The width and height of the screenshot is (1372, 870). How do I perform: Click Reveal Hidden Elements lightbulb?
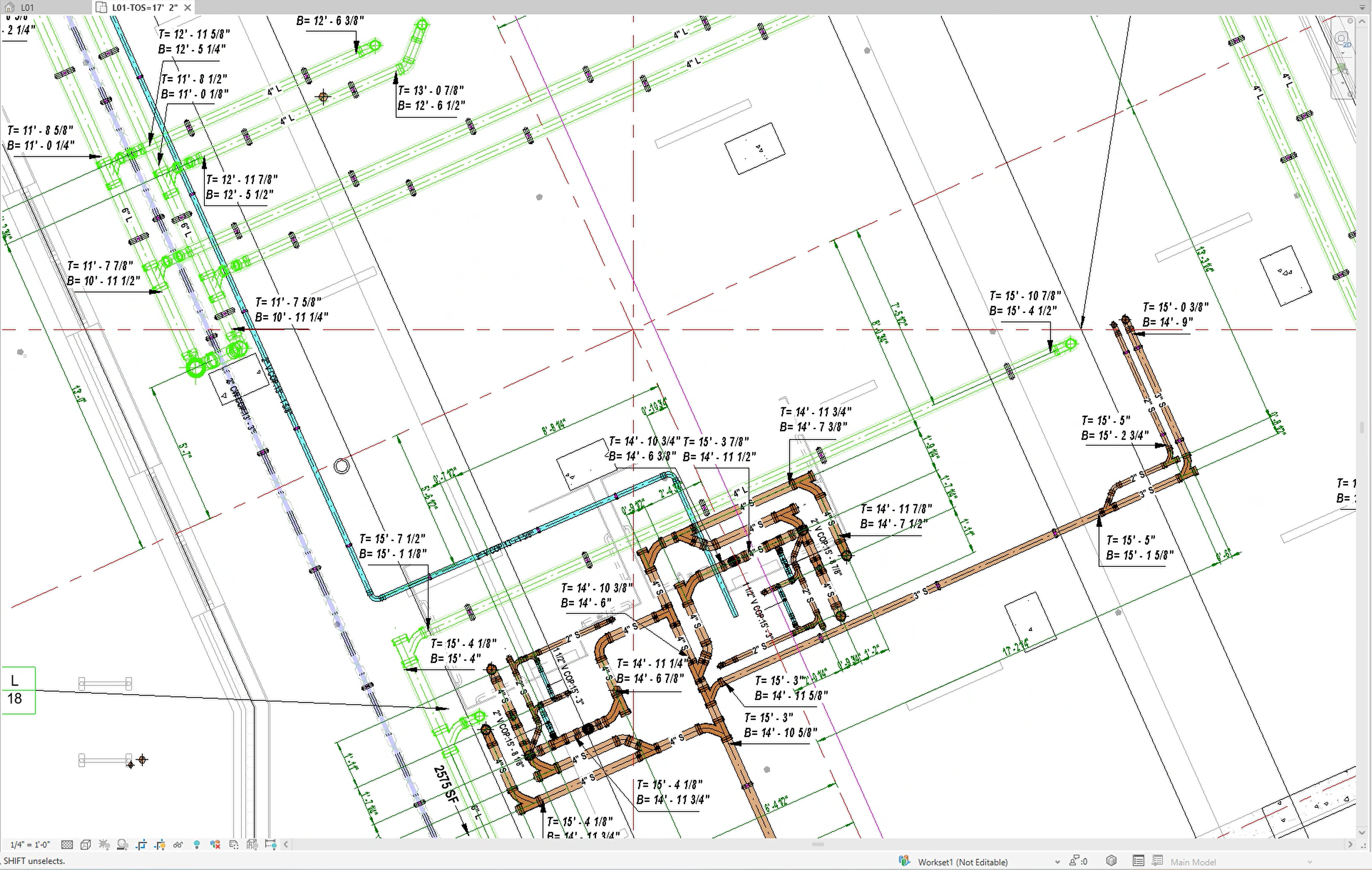coord(197,844)
